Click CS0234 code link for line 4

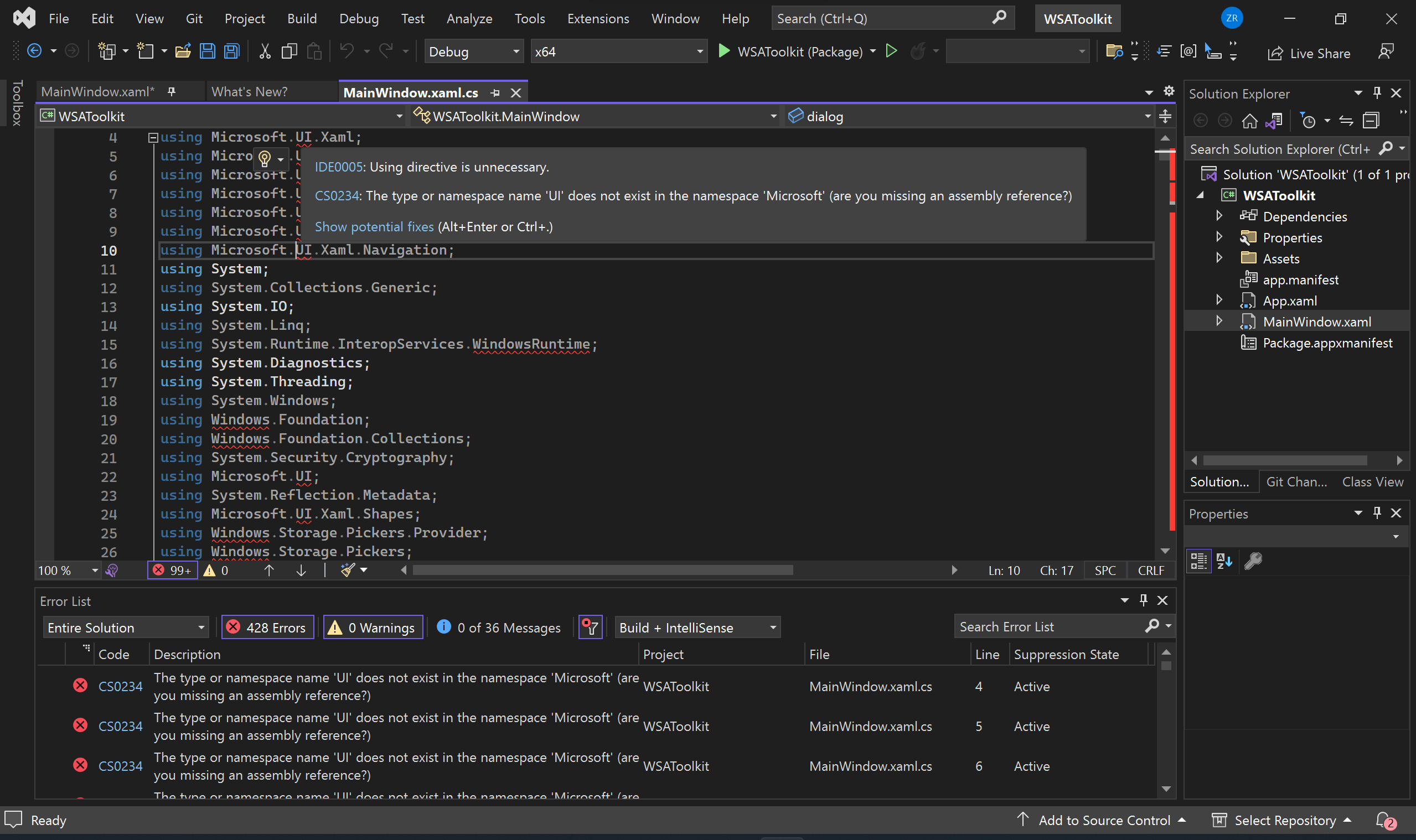click(x=120, y=686)
